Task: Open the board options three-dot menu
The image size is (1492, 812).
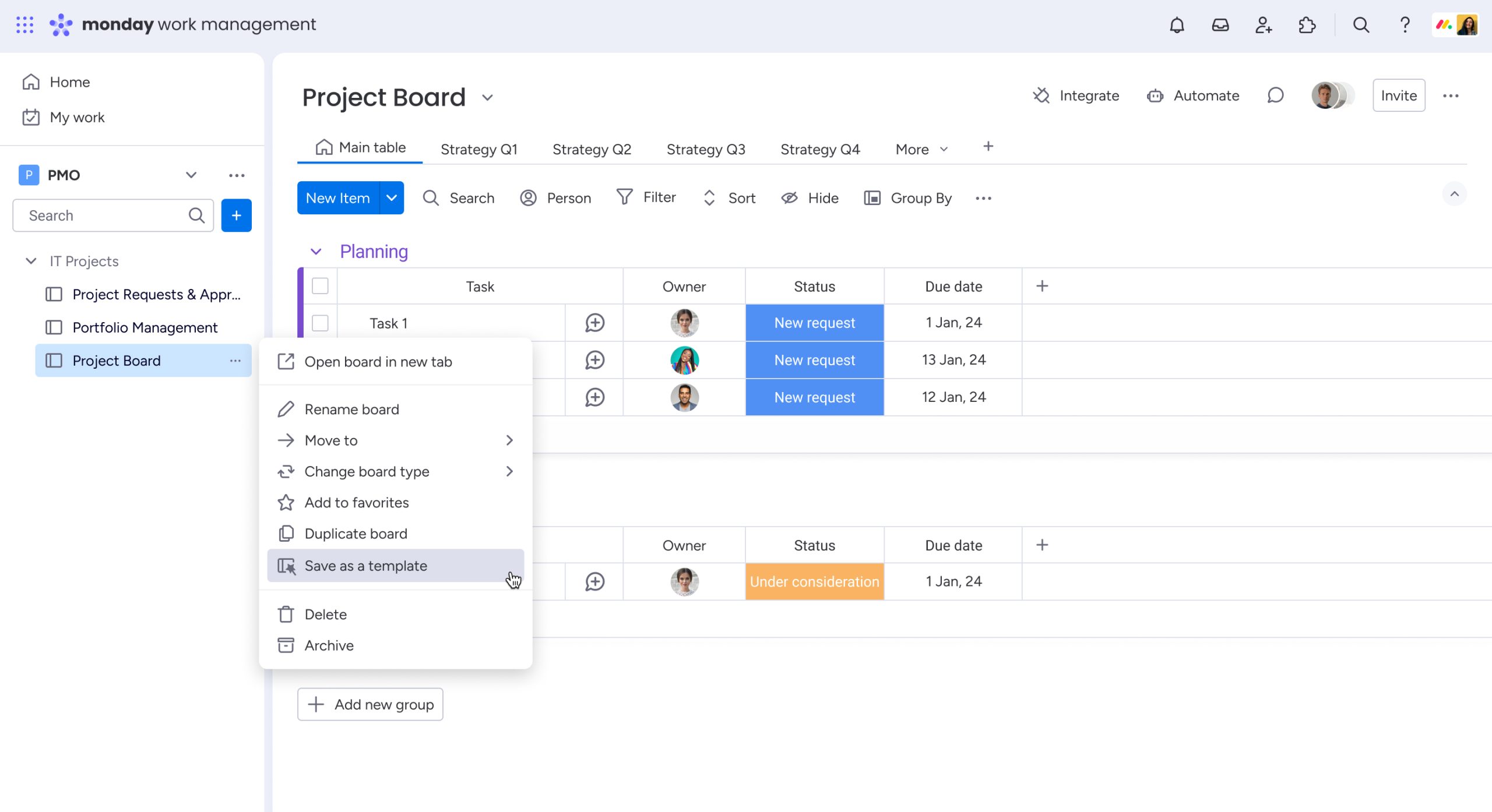Action: pyautogui.click(x=1451, y=96)
